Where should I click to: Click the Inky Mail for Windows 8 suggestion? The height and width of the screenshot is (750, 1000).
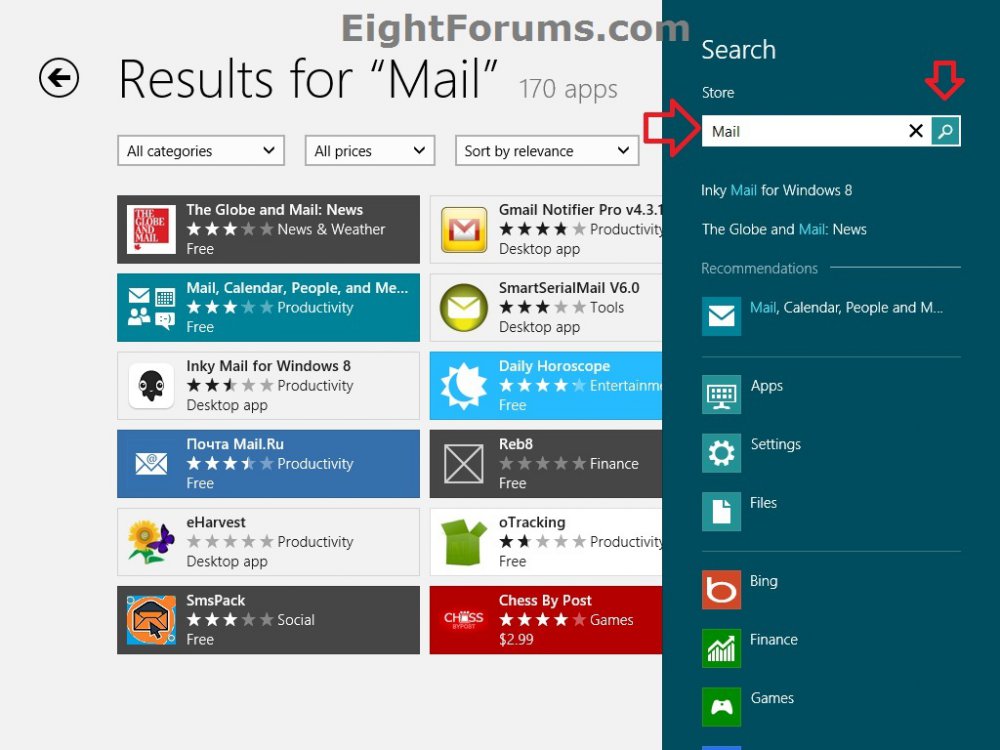[777, 190]
